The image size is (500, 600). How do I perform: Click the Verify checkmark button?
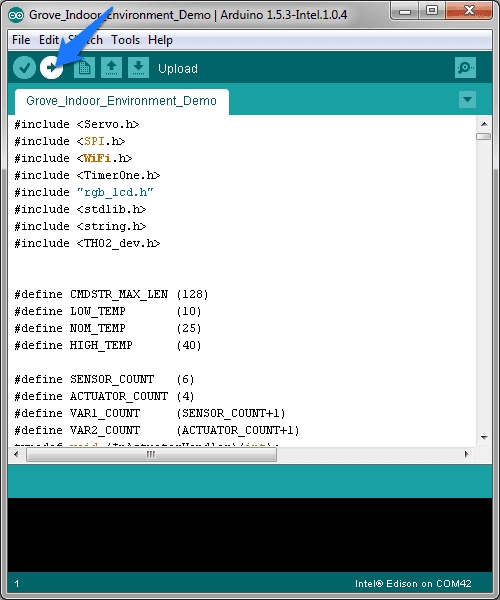[x=24, y=68]
